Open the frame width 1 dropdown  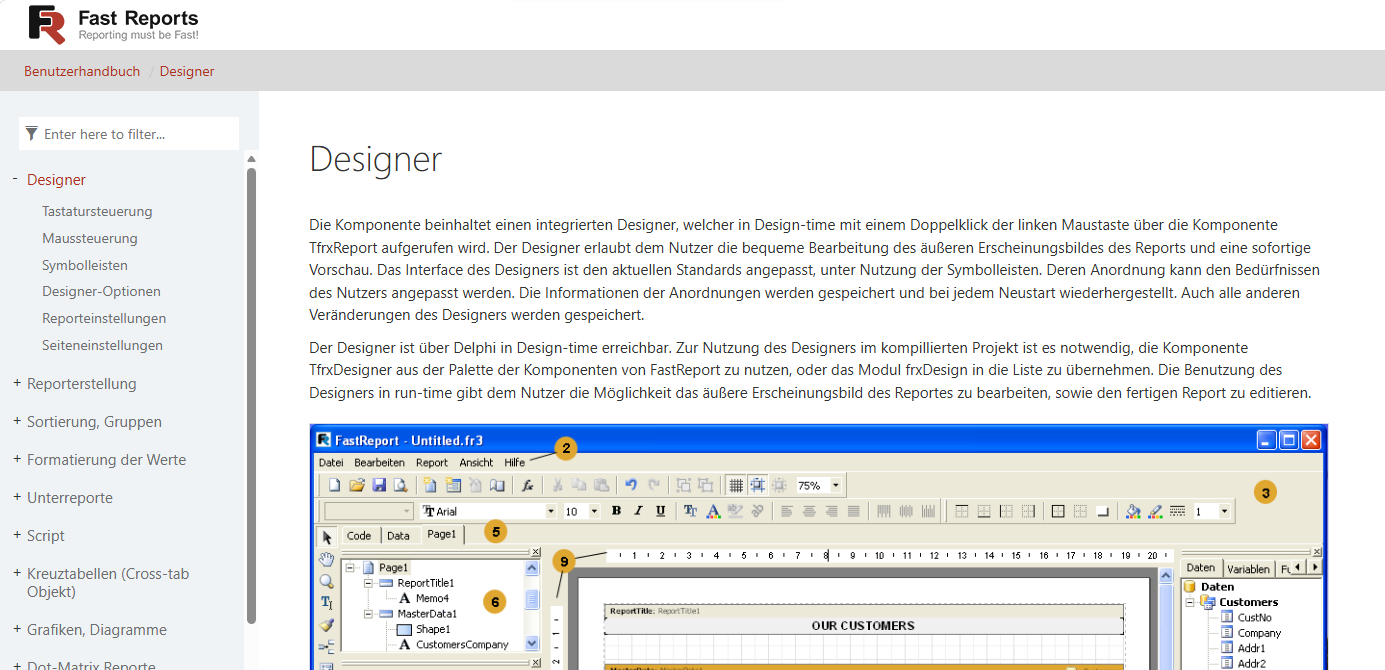tap(1224, 511)
